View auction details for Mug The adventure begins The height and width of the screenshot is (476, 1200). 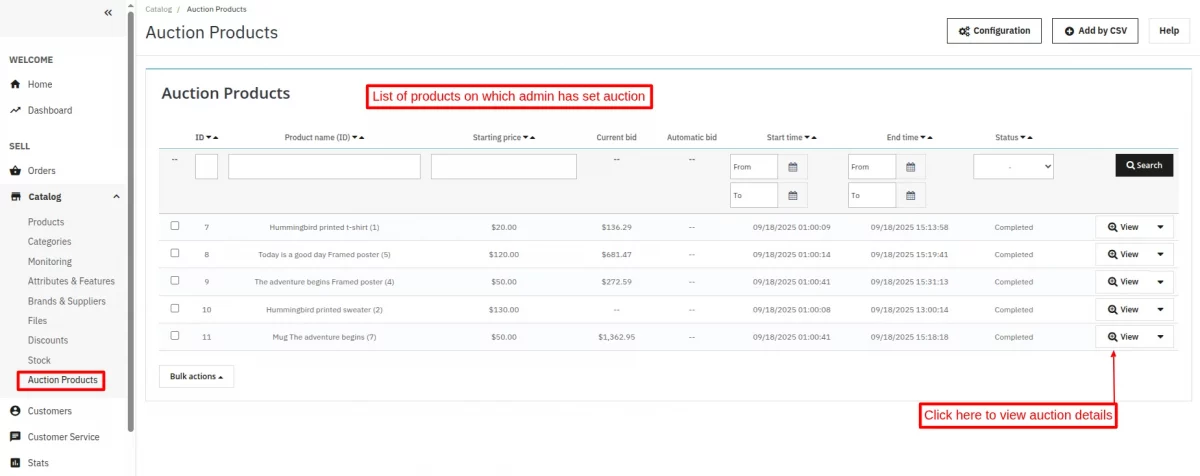point(1122,337)
